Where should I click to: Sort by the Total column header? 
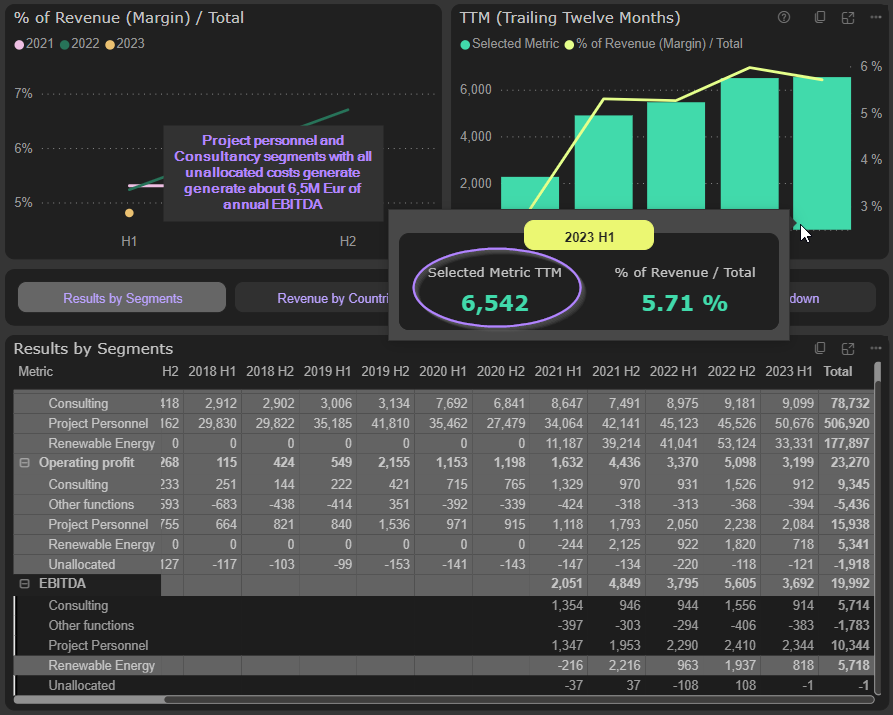coord(837,371)
